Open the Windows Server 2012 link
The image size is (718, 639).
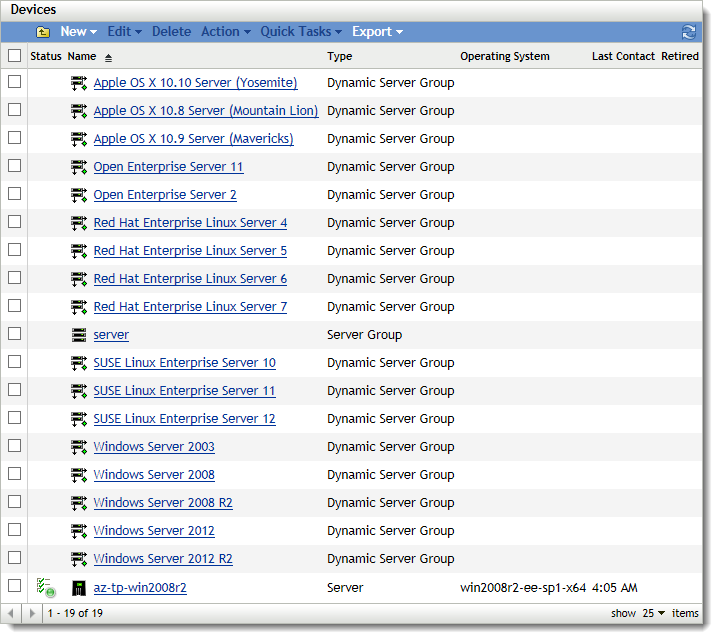pyautogui.click(x=154, y=530)
